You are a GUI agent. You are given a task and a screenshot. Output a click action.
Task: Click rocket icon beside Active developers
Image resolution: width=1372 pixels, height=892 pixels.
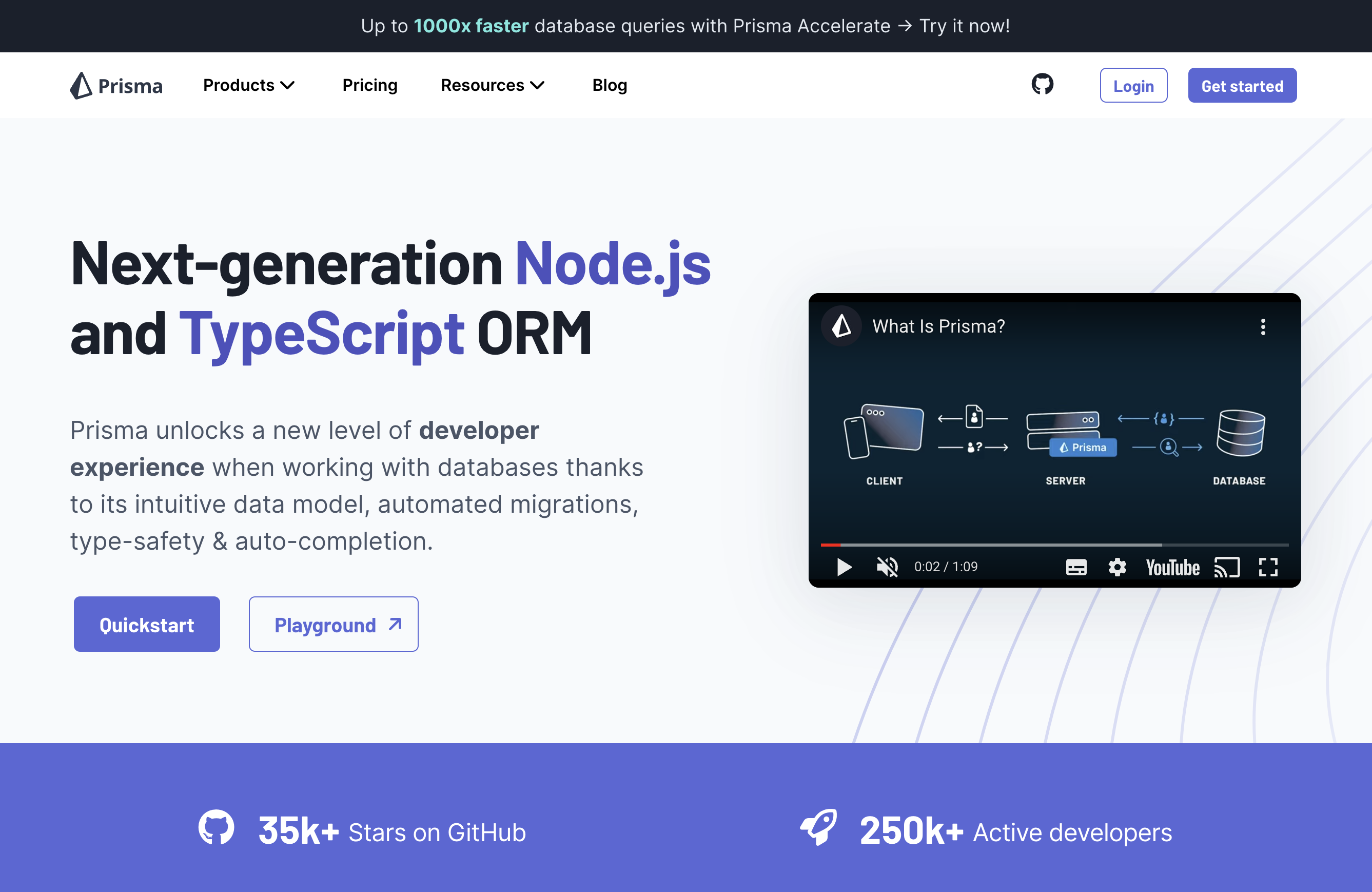pos(818,827)
